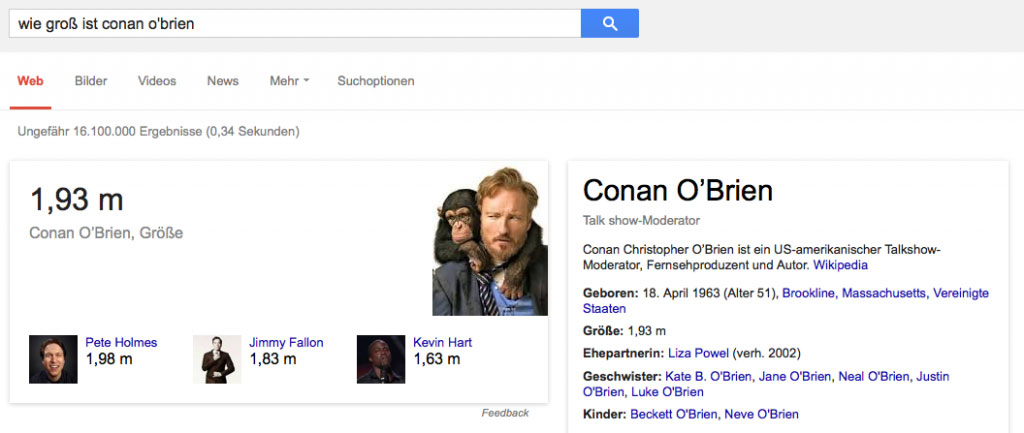Open the Jimmy Fallon link
Screen dimensions: 1024x433
286,342
